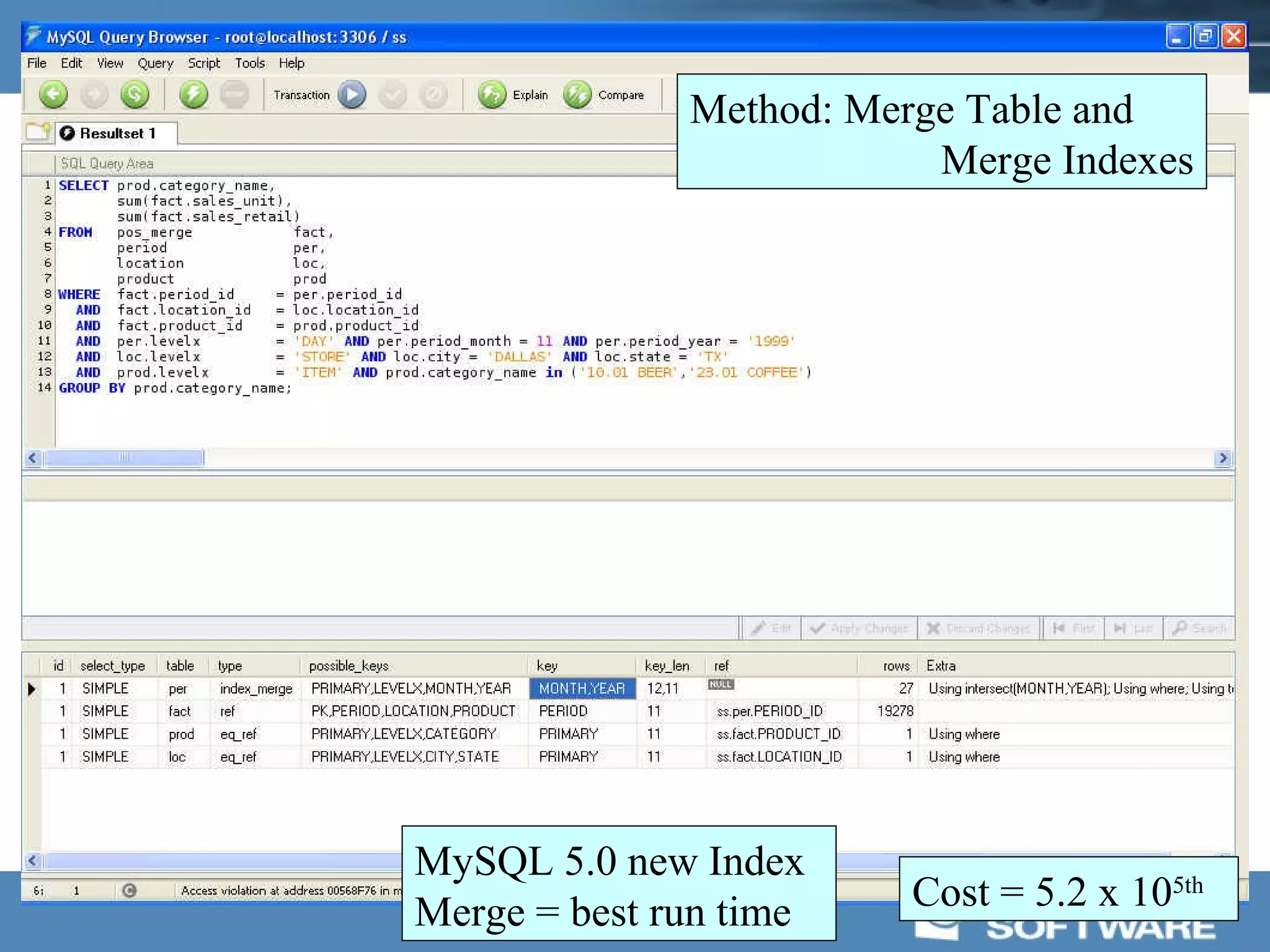Click the Discard Changes button
Image resolution: width=1270 pixels, height=952 pixels.
[x=979, y=628]
